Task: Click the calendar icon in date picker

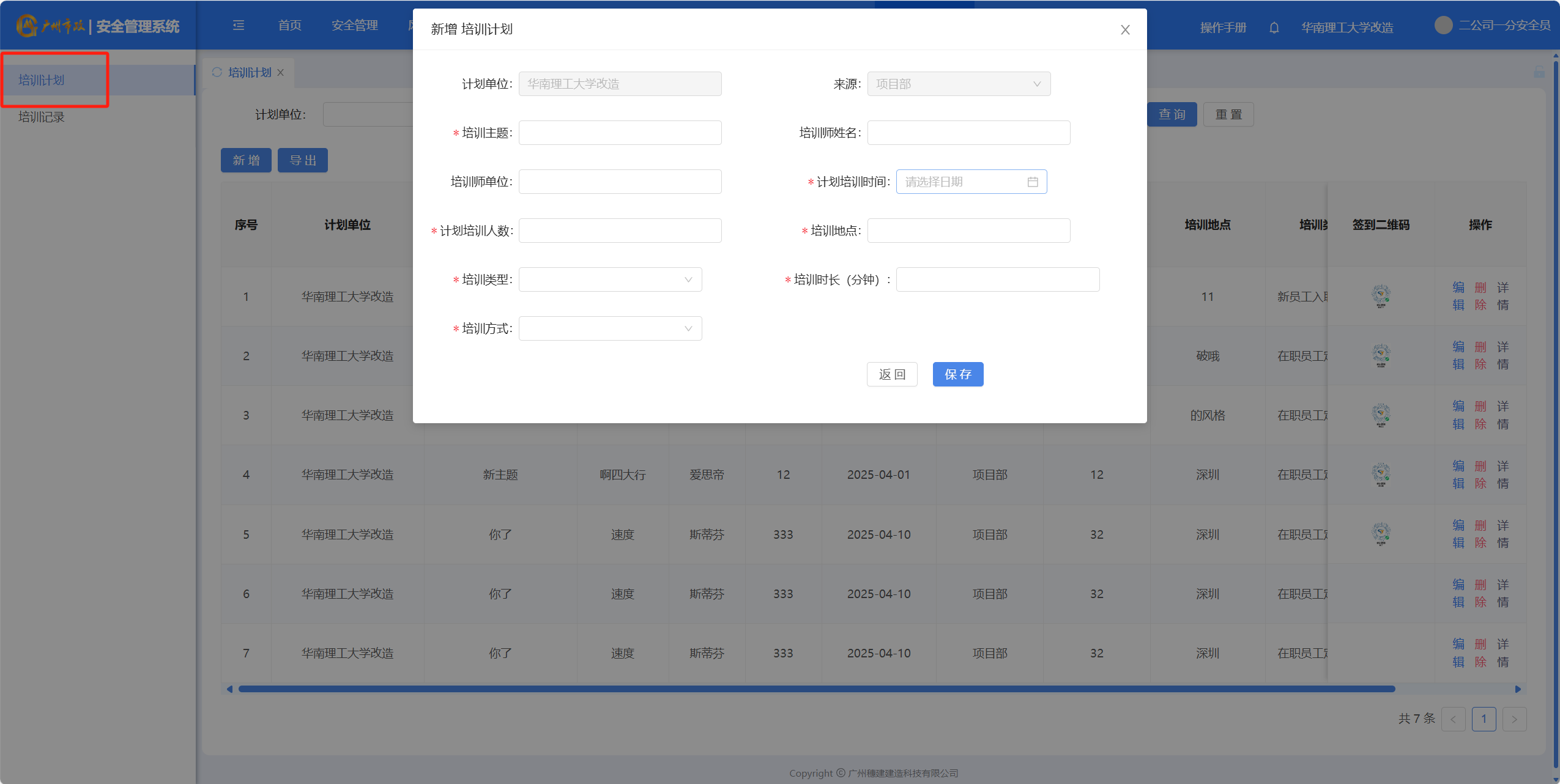Action: pos(1033,182)
